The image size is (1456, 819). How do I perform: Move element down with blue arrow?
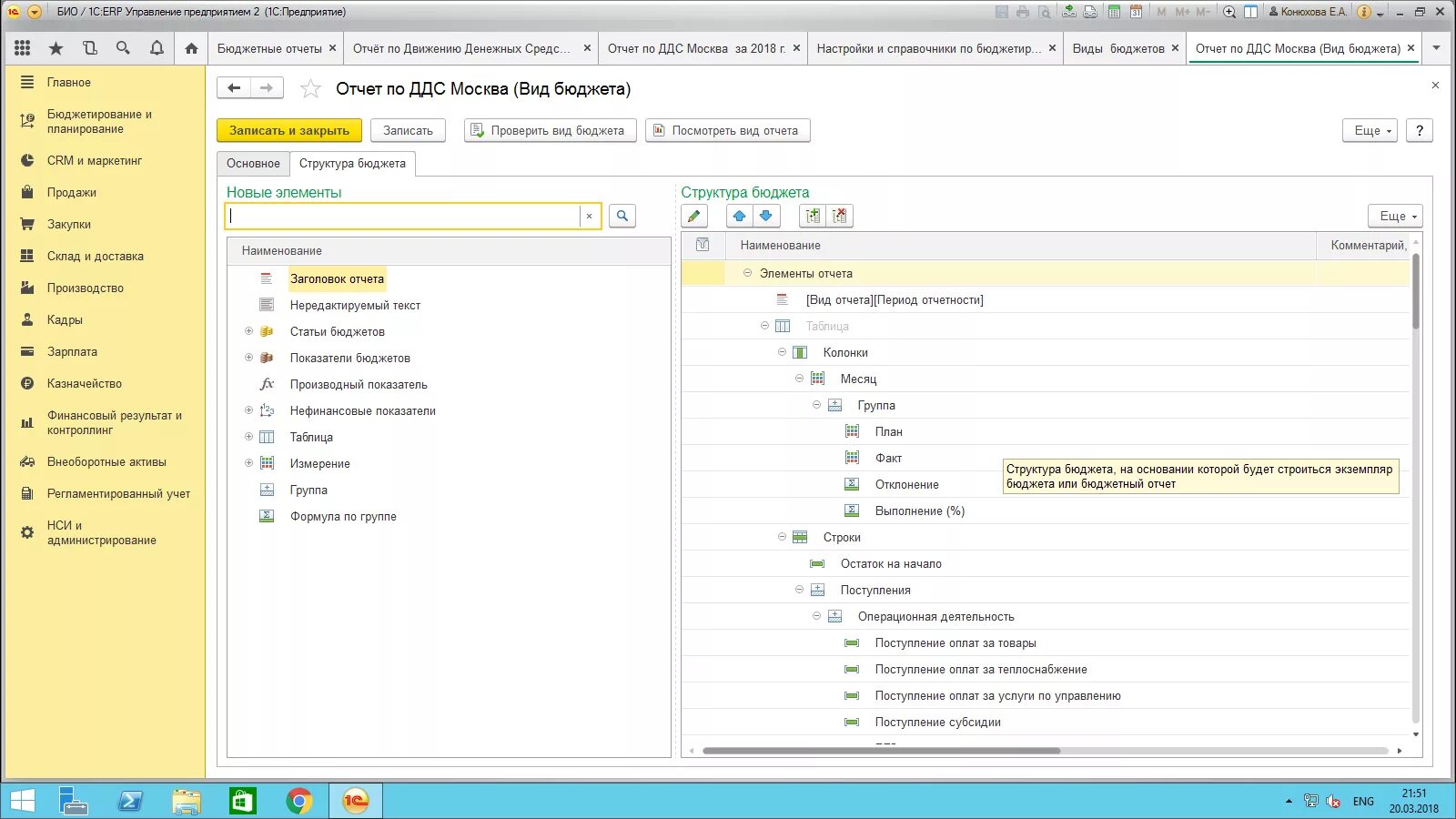tap(766, 216)
